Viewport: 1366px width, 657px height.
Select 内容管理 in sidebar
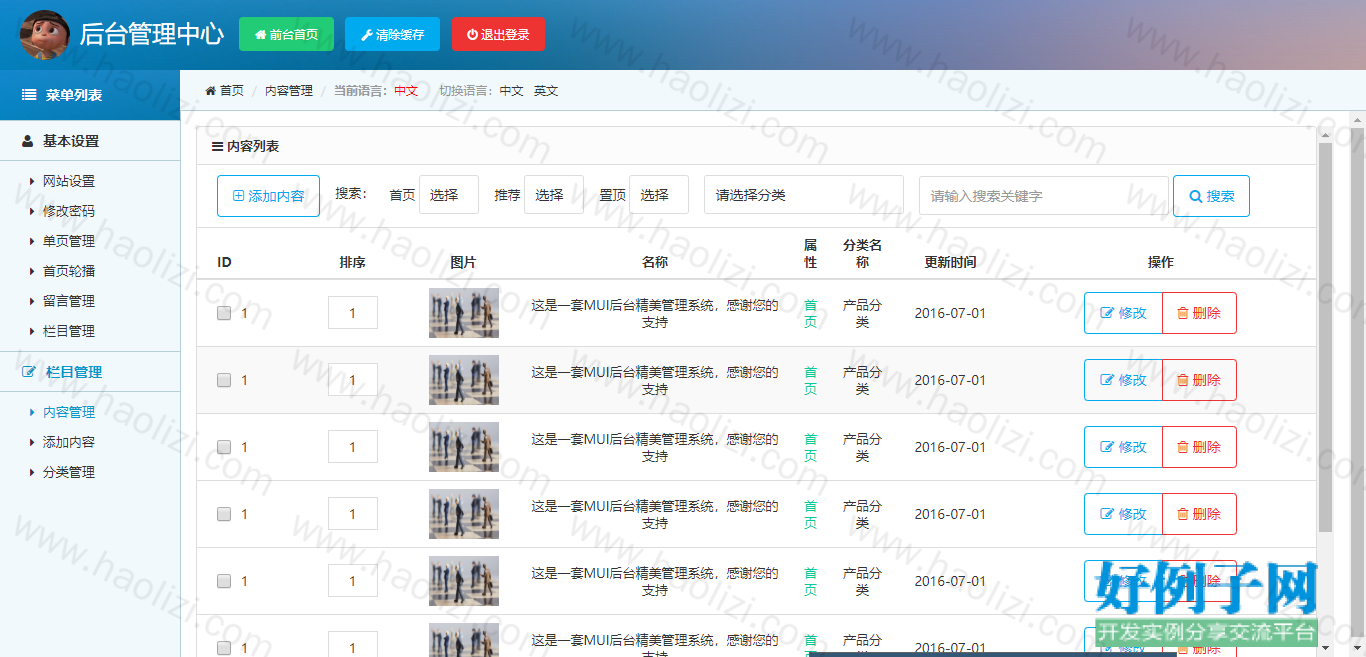69,412
